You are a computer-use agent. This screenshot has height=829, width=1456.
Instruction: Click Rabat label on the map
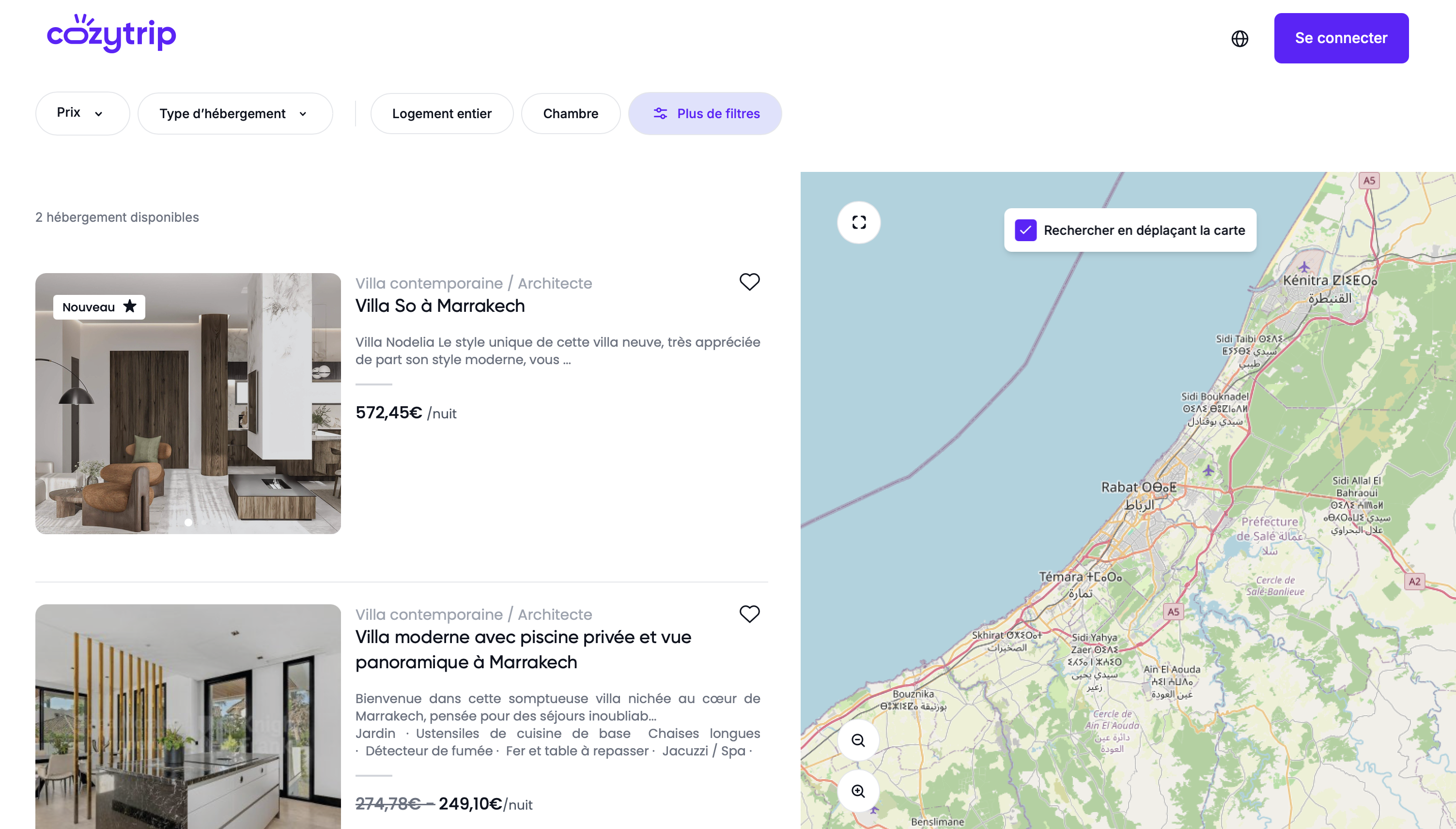click(x=1138, y=495)
